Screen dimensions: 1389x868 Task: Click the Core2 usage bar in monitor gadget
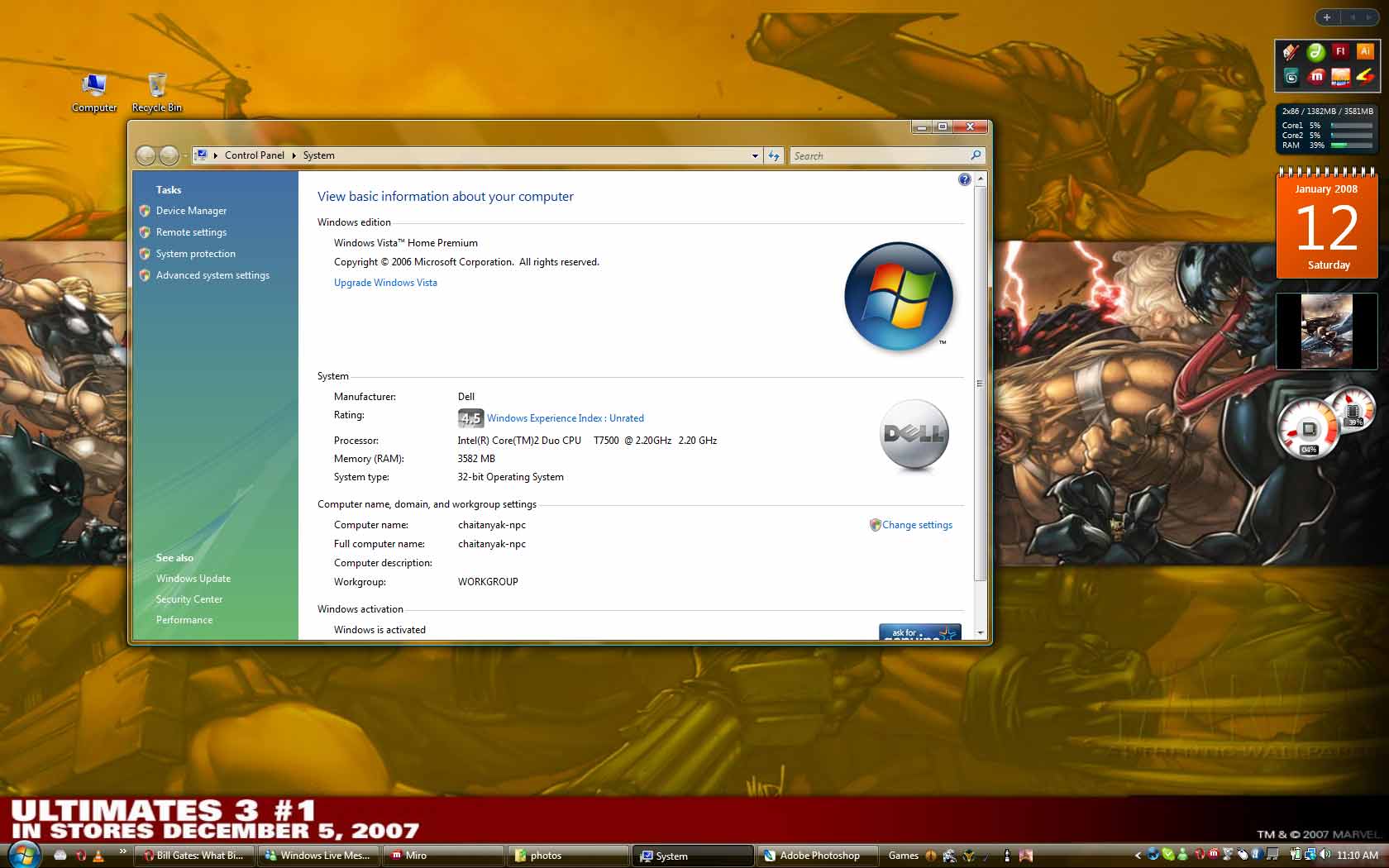pyautogui.click(x=1352, y=135)
